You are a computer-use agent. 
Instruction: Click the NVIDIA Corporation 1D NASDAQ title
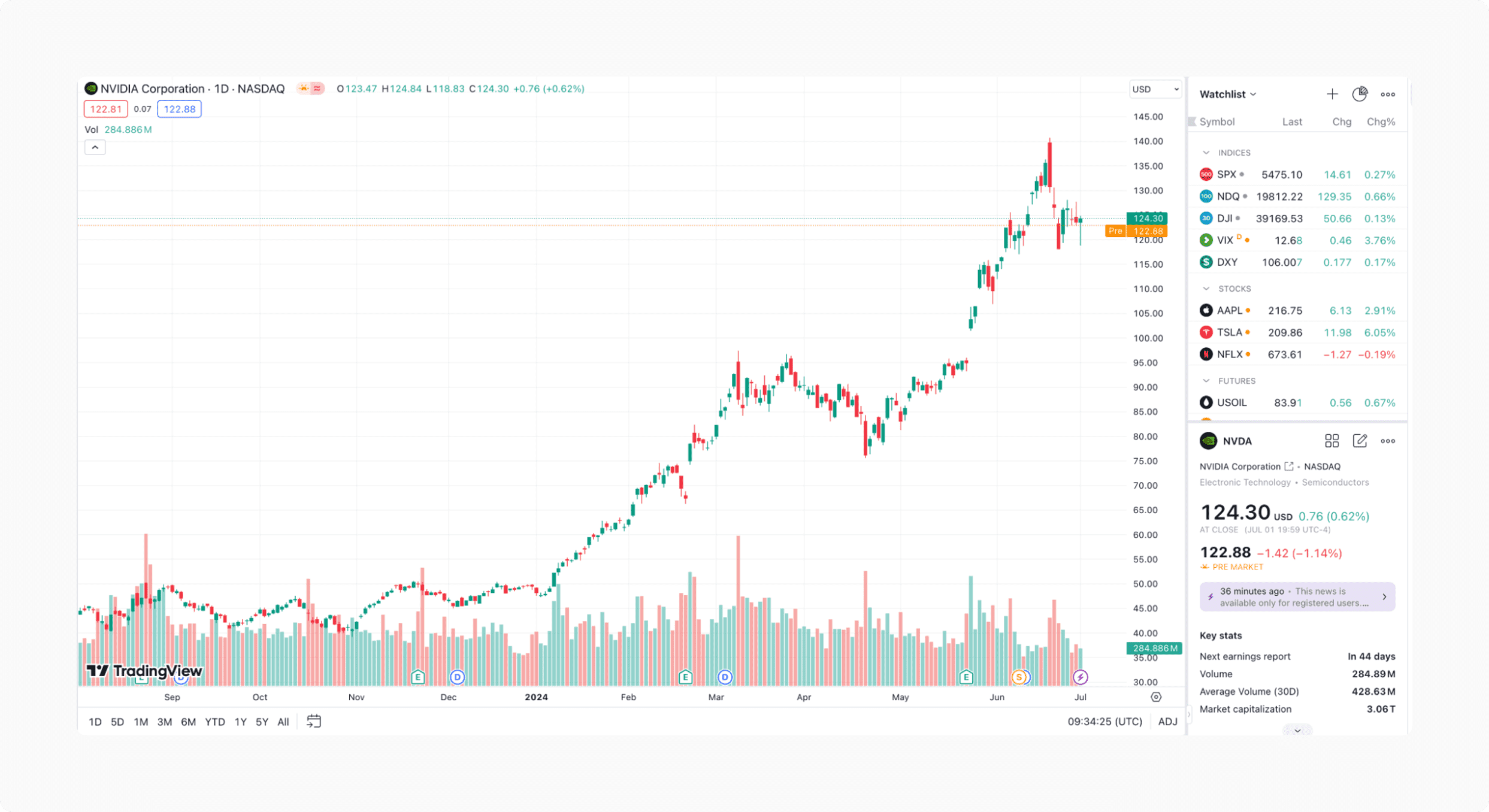pyautogui.click(x=192, y=89)
